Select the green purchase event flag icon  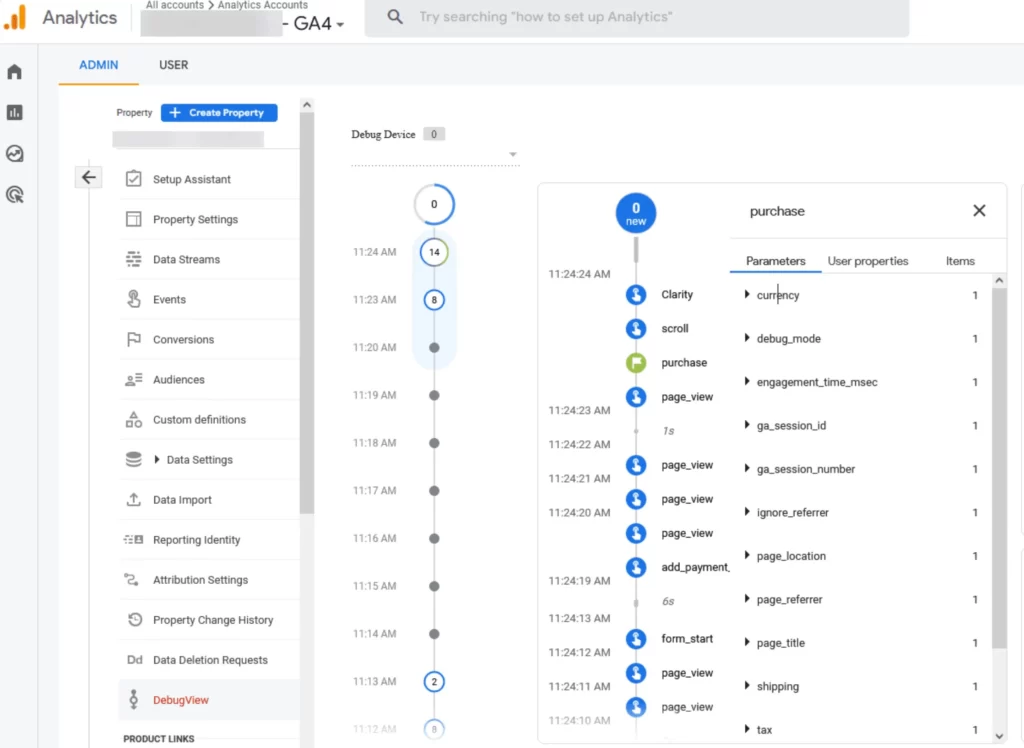636,363
